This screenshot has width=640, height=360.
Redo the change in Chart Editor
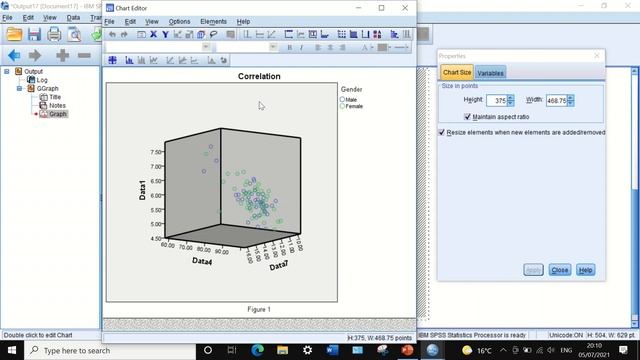[124, 35]
